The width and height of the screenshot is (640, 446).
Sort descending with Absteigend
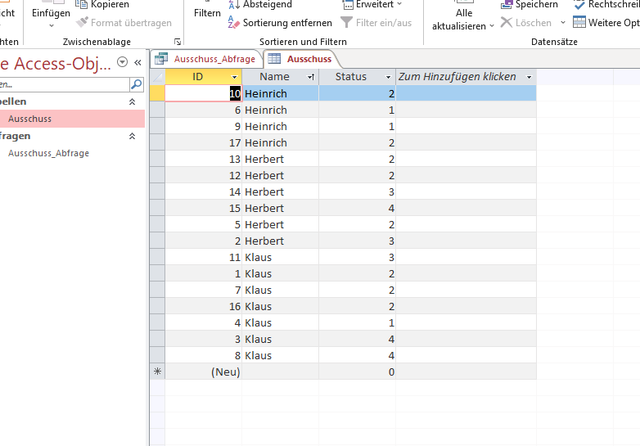[x=260, y=4]
